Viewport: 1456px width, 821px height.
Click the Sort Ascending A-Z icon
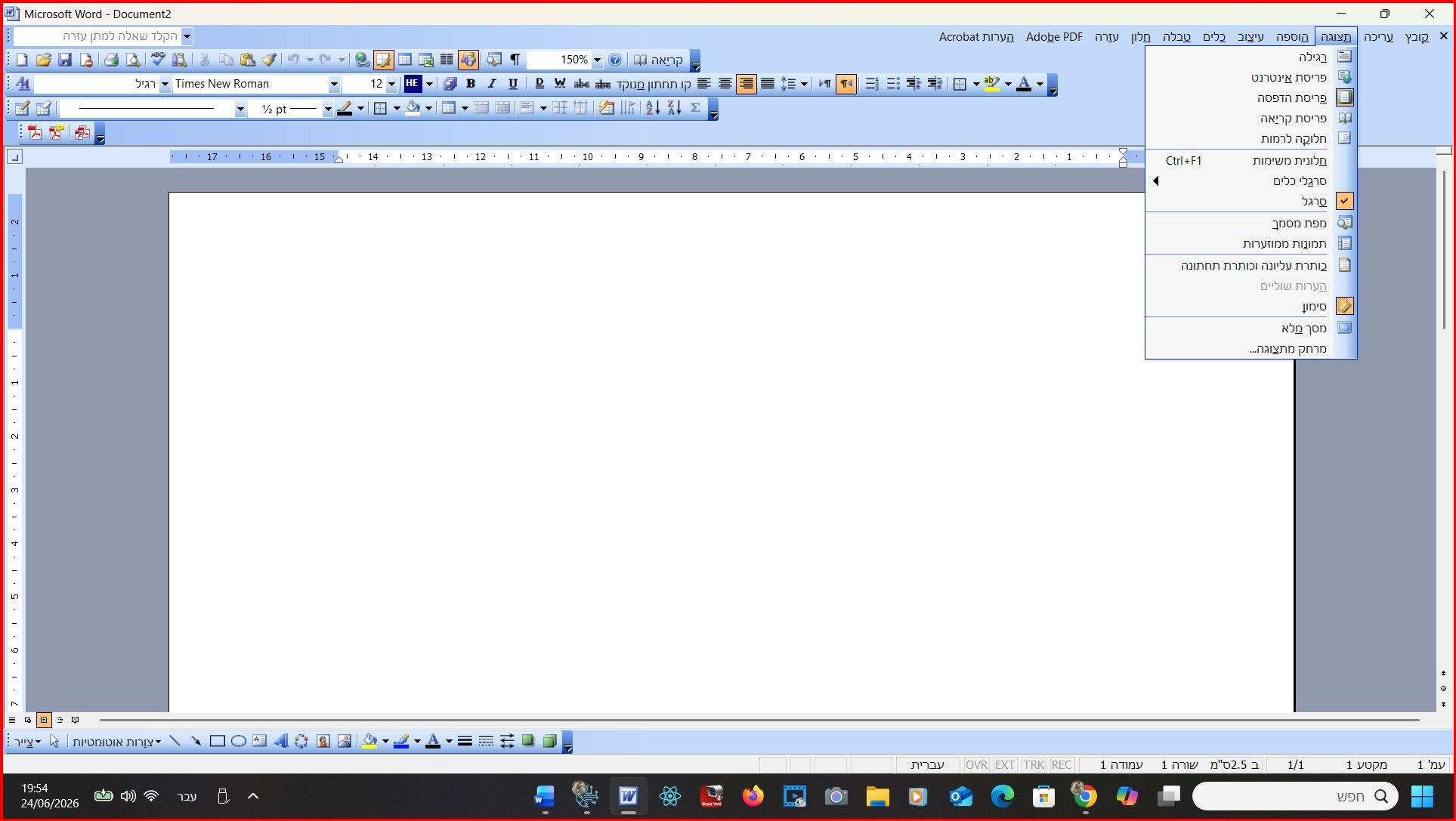click(653, 108)
